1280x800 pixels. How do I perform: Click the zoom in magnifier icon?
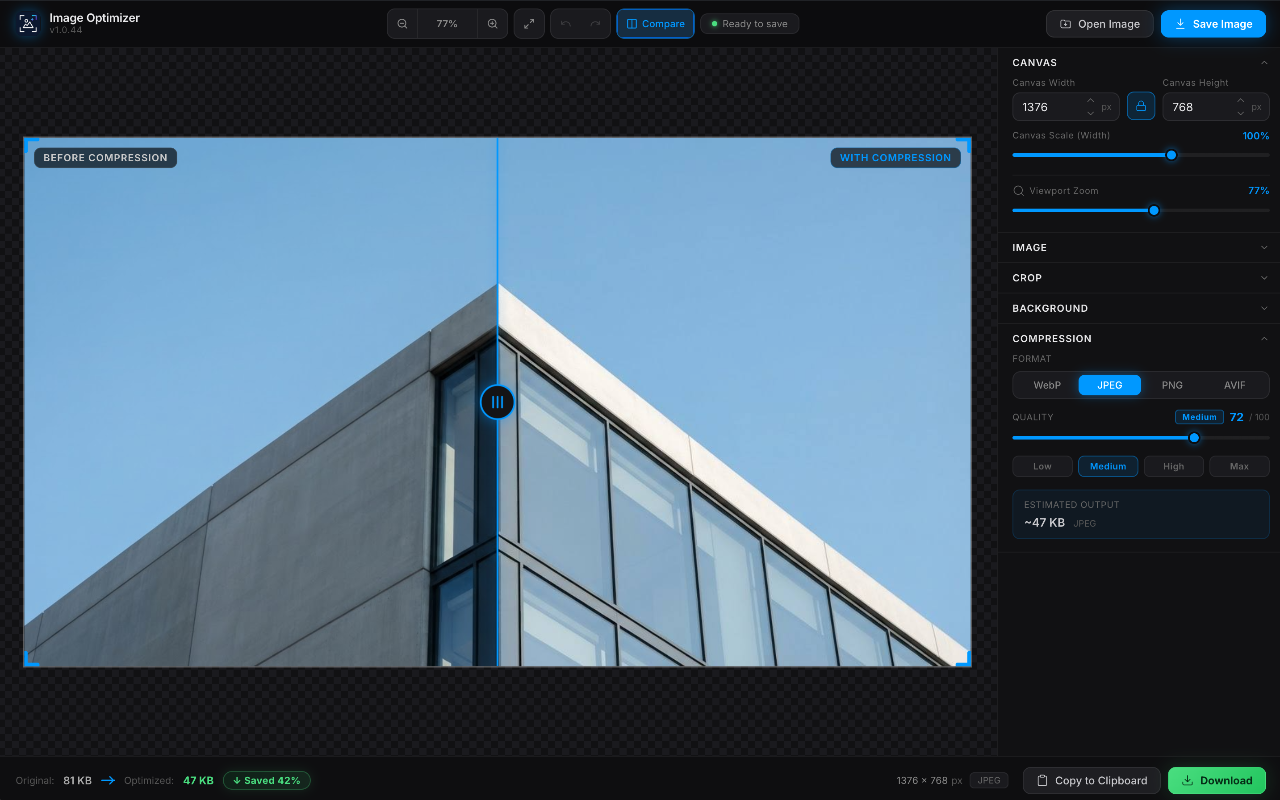click(492, 24)
